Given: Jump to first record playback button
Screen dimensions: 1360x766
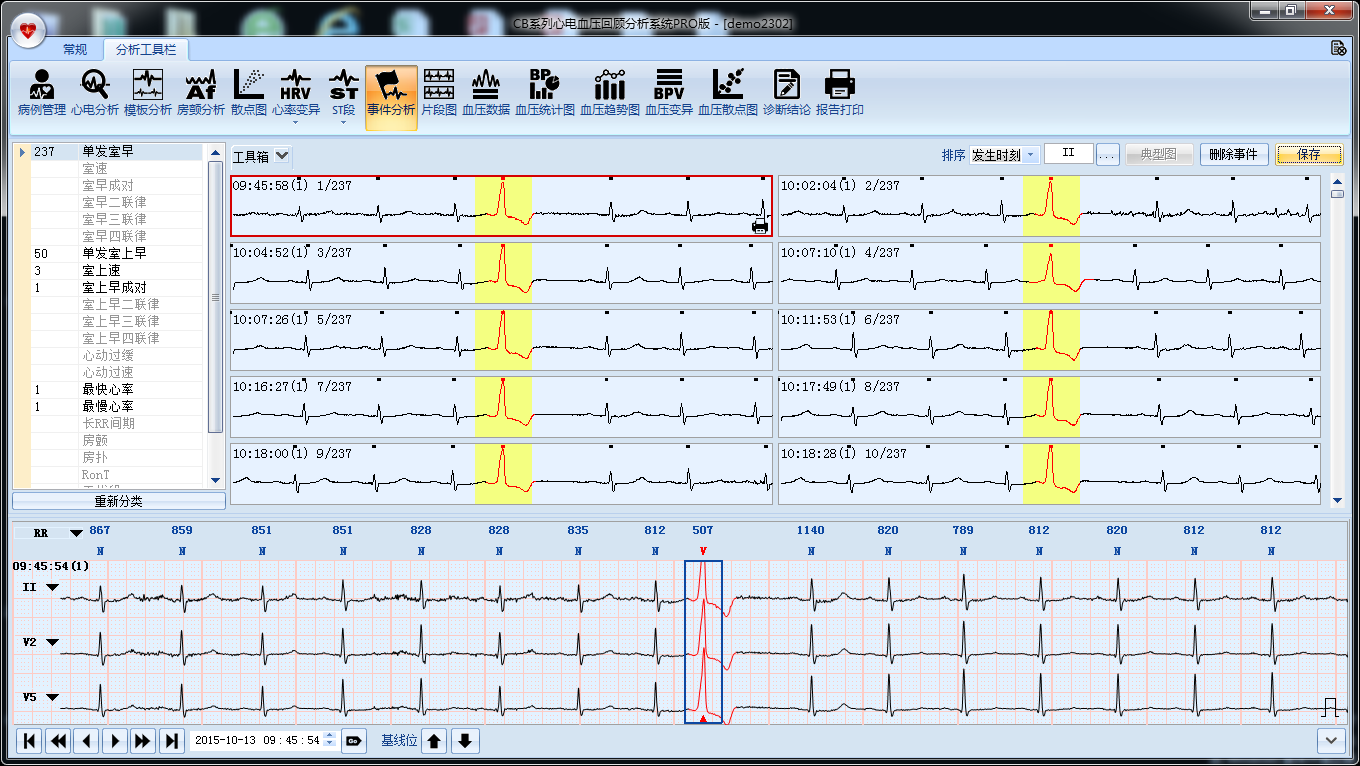Looking at the screenshot, I should pos(29,740).
